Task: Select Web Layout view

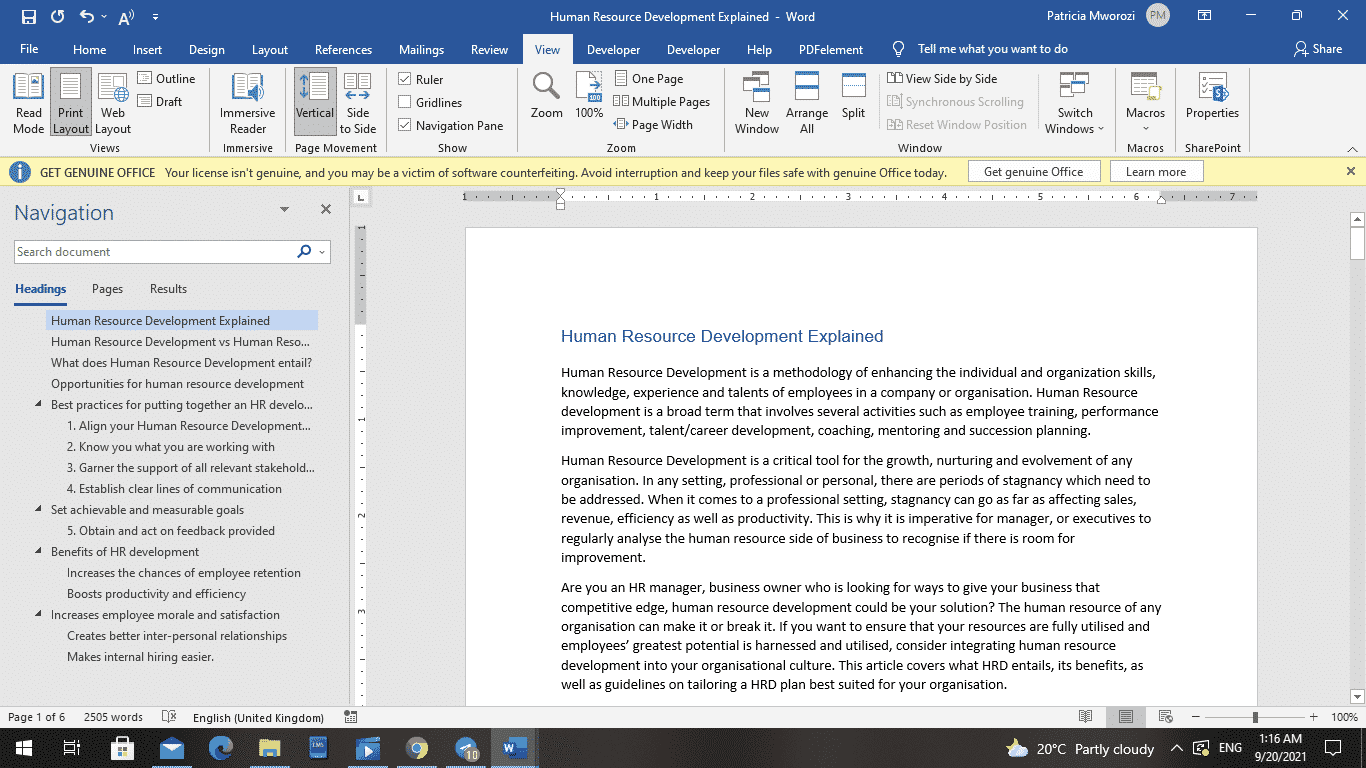Action: [112, 100]
